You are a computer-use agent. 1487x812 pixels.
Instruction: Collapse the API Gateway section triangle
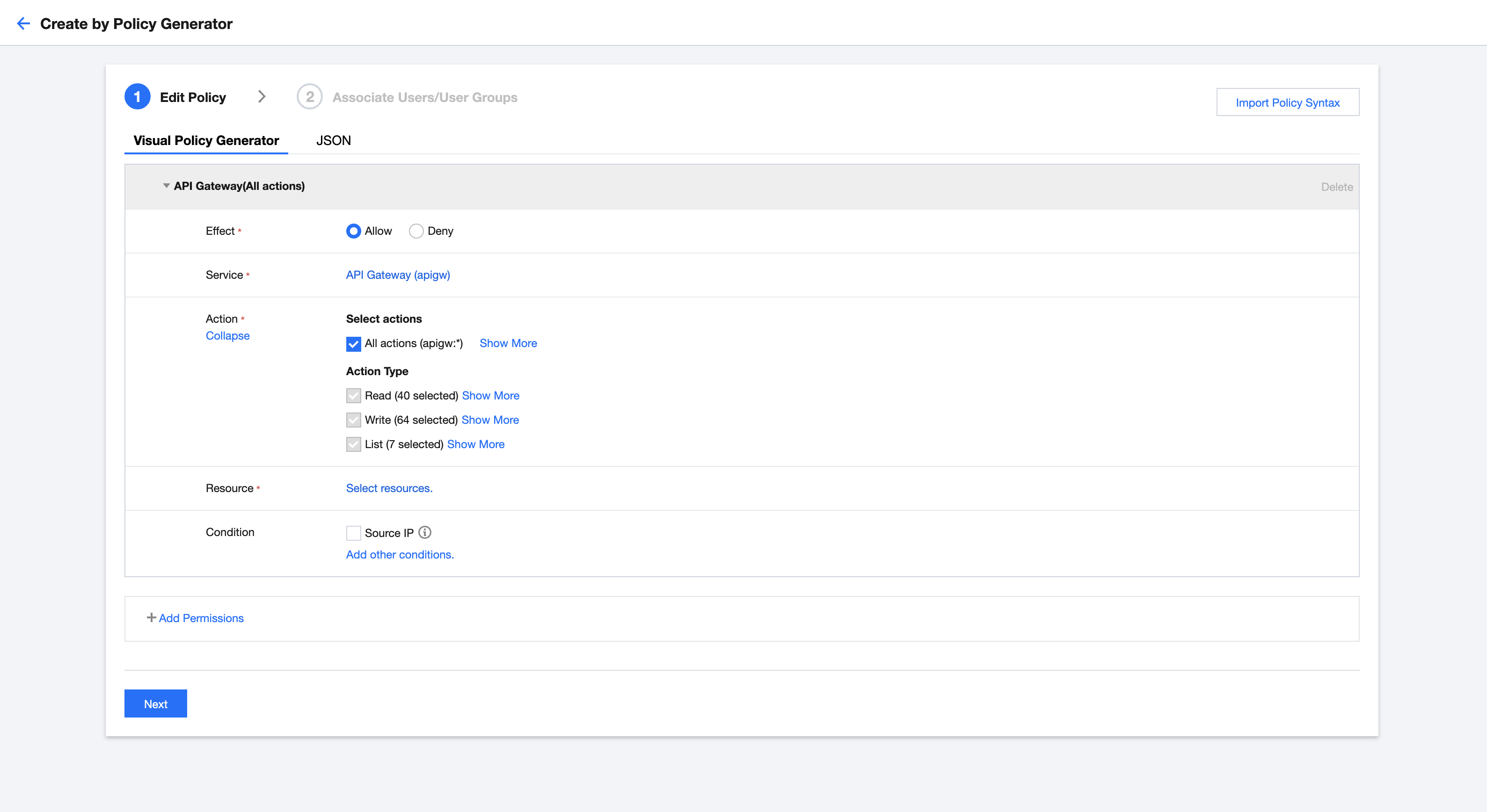[x=166, y=186]
